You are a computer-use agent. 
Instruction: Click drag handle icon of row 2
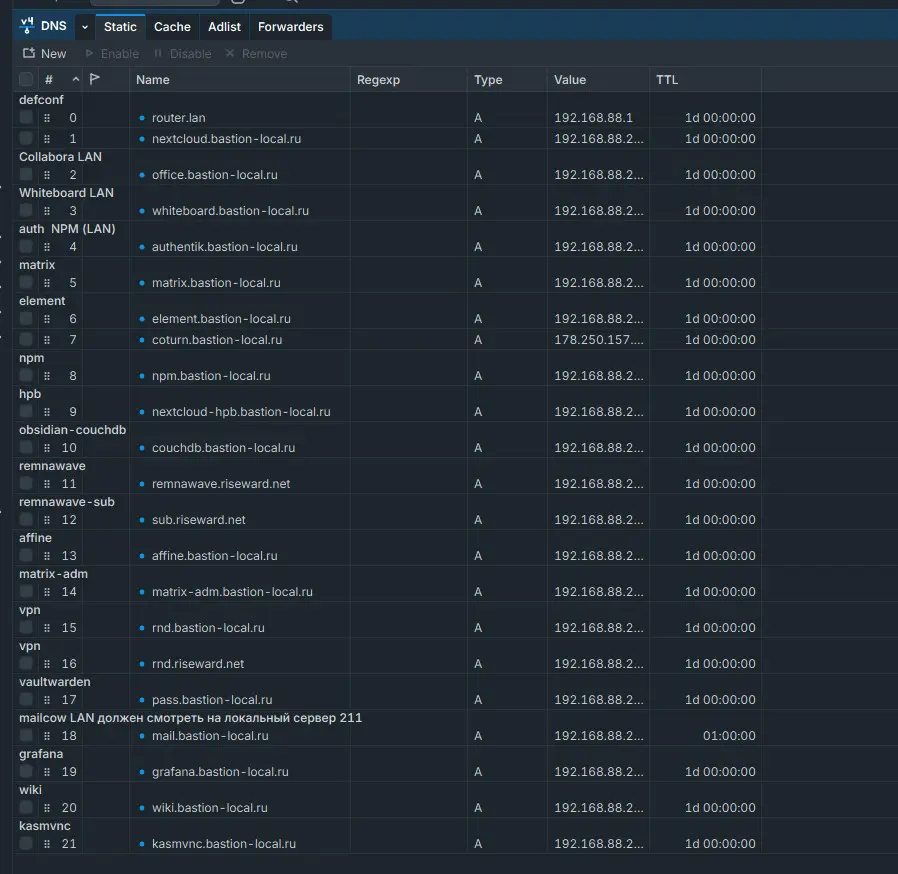(x=47, y=175)
